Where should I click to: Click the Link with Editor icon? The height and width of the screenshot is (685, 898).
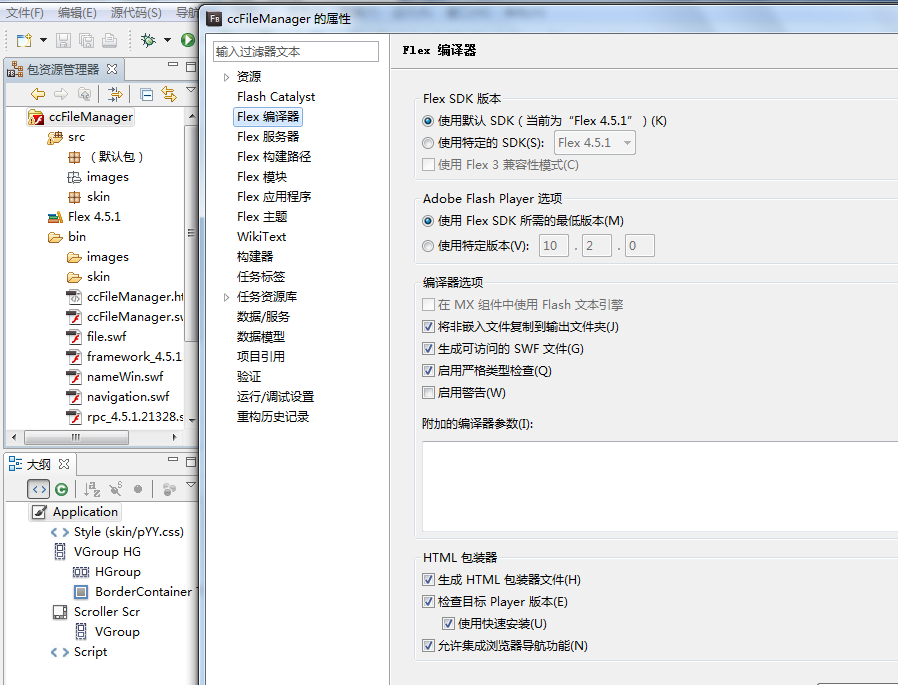coord(169,94)
